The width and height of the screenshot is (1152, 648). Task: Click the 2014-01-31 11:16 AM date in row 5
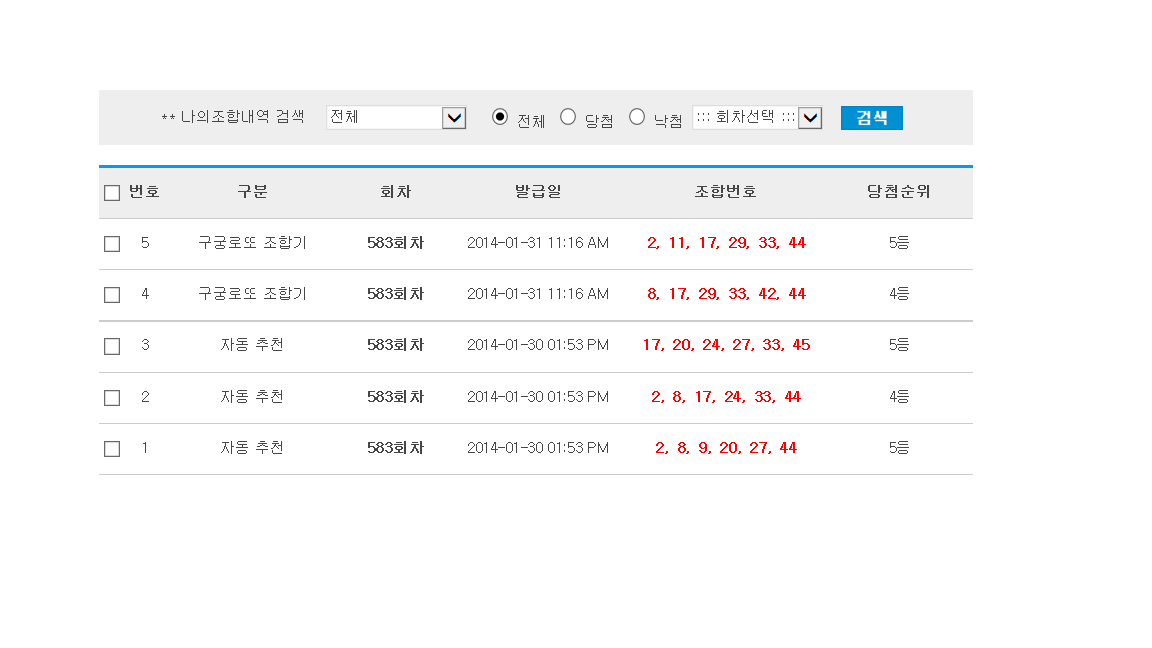point(538,243)
